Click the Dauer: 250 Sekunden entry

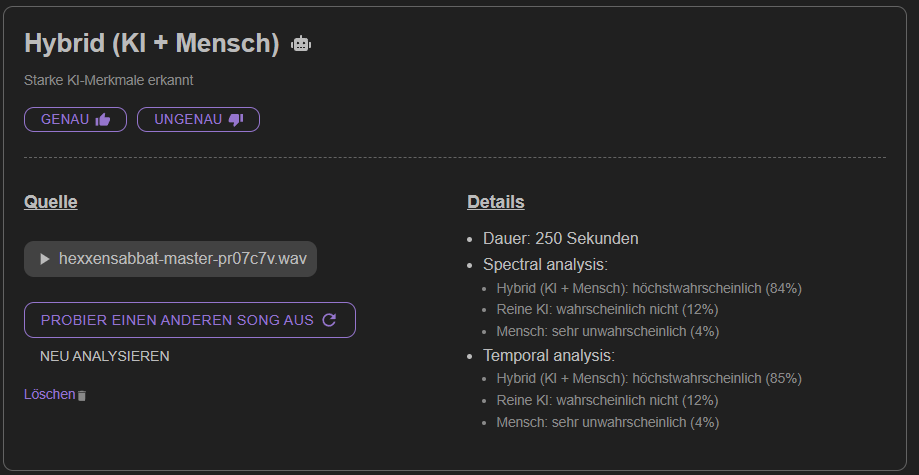pyautogui.click(x=560, y=239)
